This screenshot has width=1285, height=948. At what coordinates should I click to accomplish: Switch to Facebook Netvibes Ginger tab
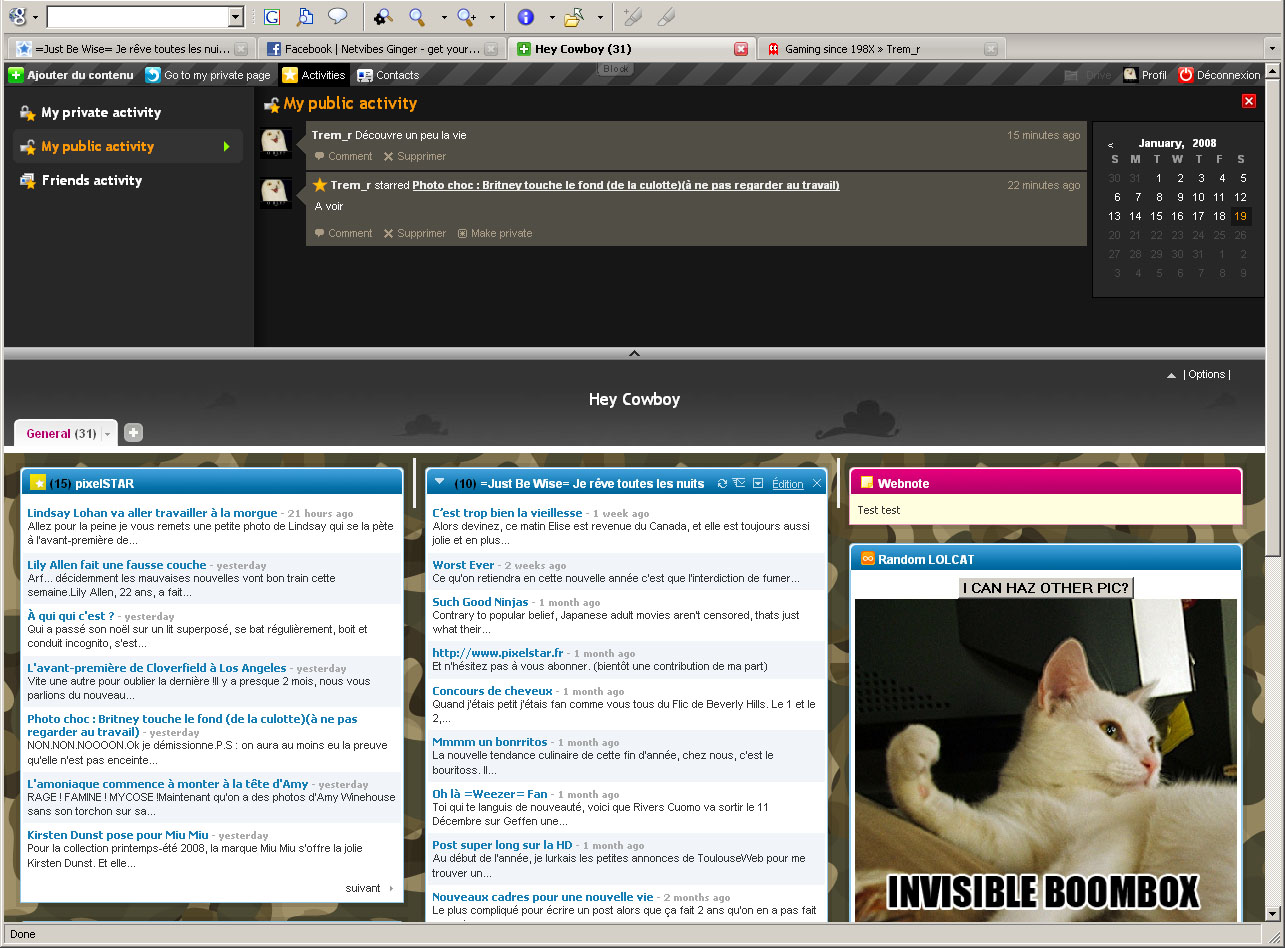[x=380, y=49]
